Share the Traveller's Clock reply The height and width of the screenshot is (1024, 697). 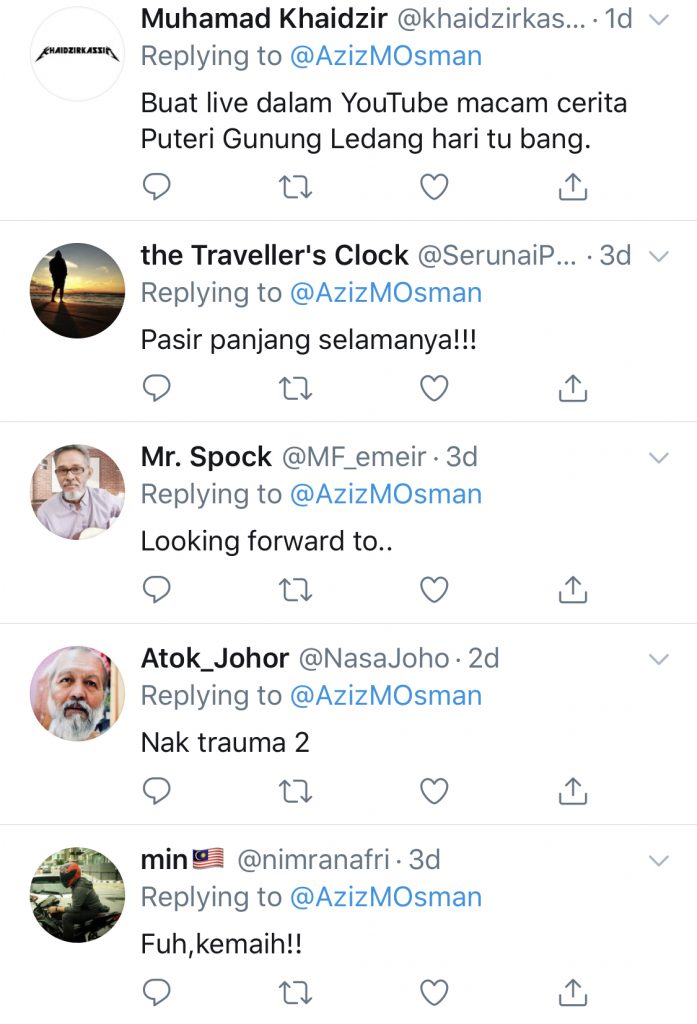[x=572, y=387]
